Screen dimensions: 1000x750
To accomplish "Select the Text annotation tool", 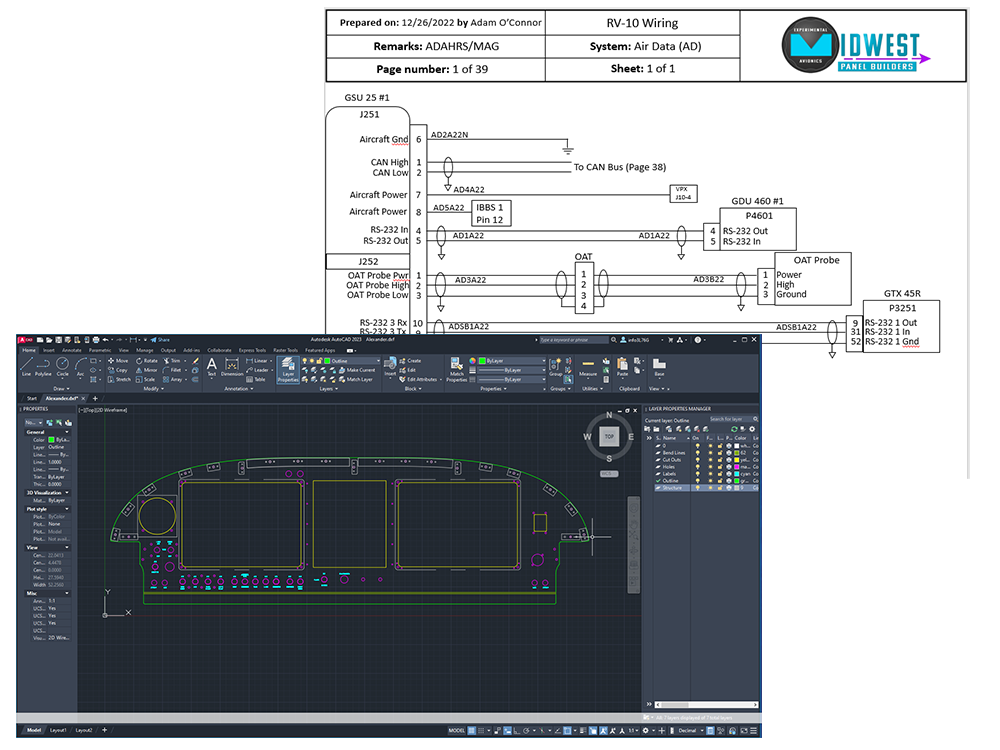I will pyautogui.click(x=212, y=367).
